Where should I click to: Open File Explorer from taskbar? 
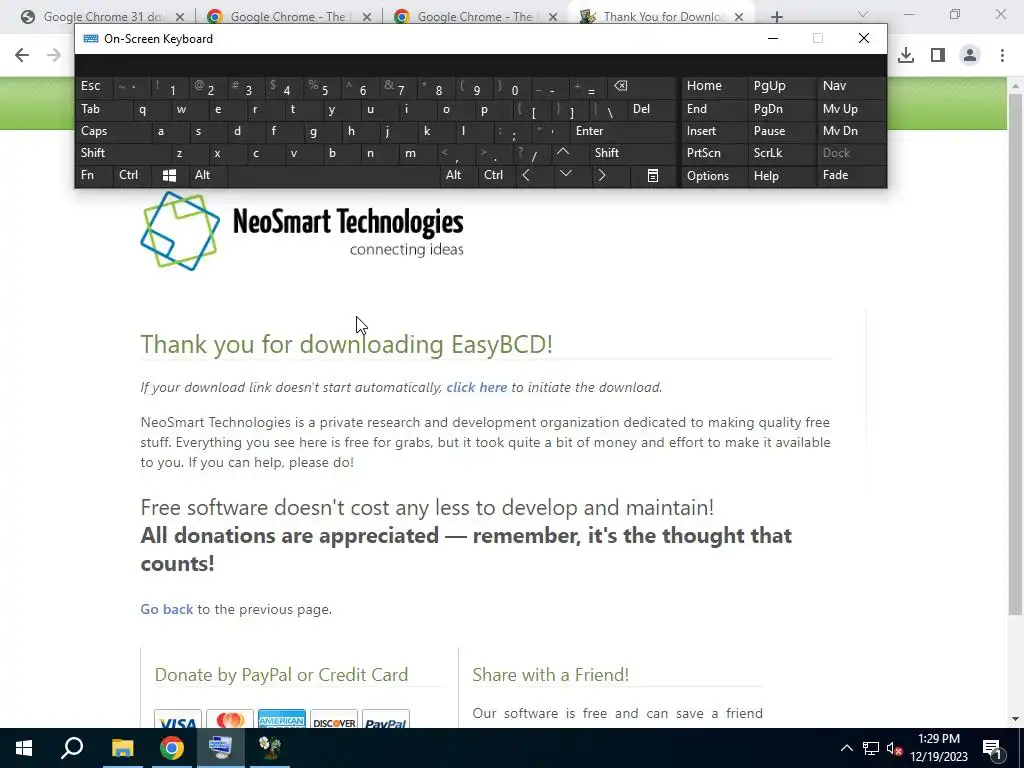122,748
